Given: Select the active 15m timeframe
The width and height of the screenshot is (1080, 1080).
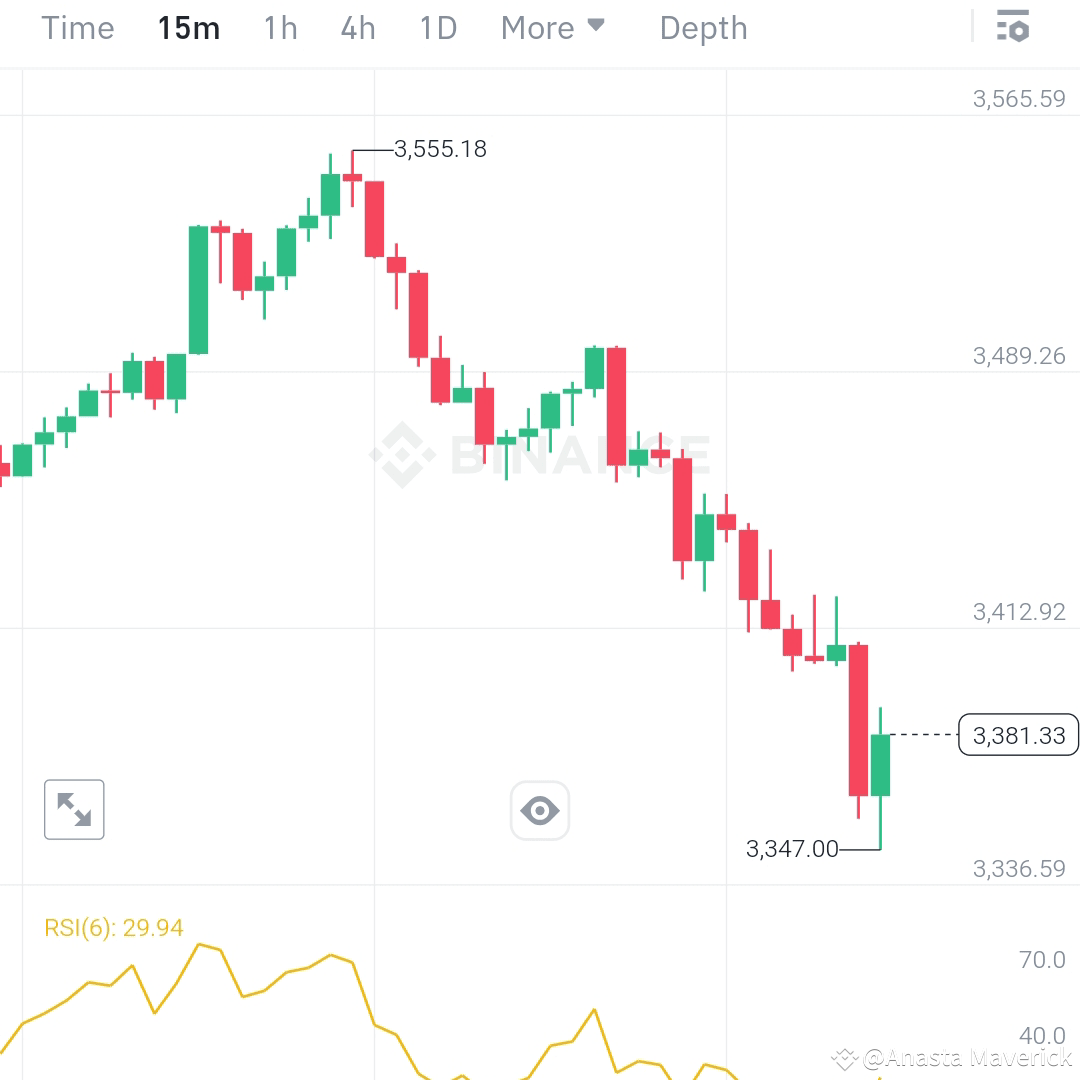Looking at the screenshot, I should [189, 28].
